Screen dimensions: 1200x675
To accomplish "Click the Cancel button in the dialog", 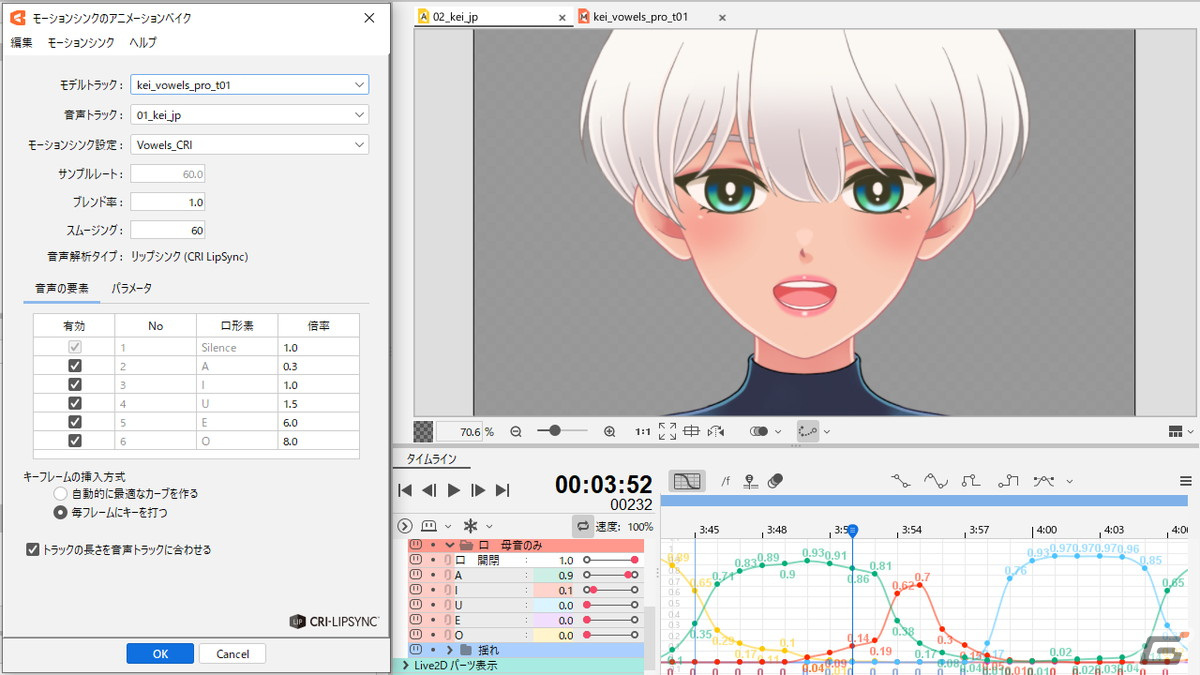I will click(x=232, y=653).
